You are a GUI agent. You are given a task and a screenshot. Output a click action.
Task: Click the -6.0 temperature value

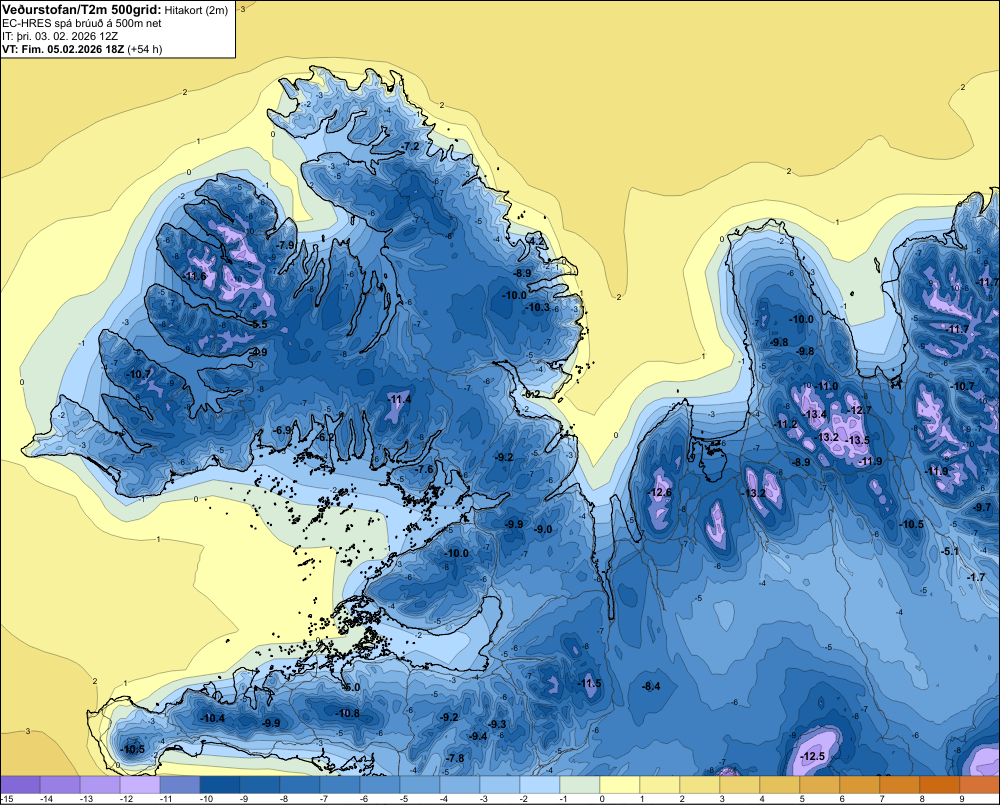pyautogui.click(x=351, y=688)
